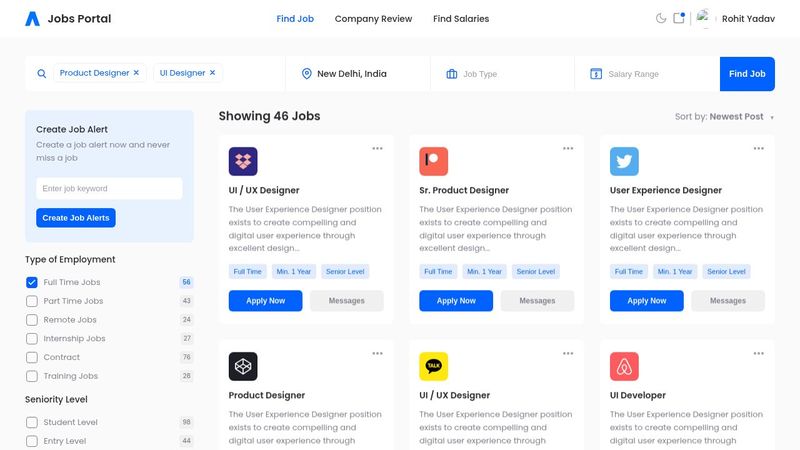The image size is (800, 450).
Task: Click CodePen logo on Product Designer card
Action: click(x=243, y=366)
